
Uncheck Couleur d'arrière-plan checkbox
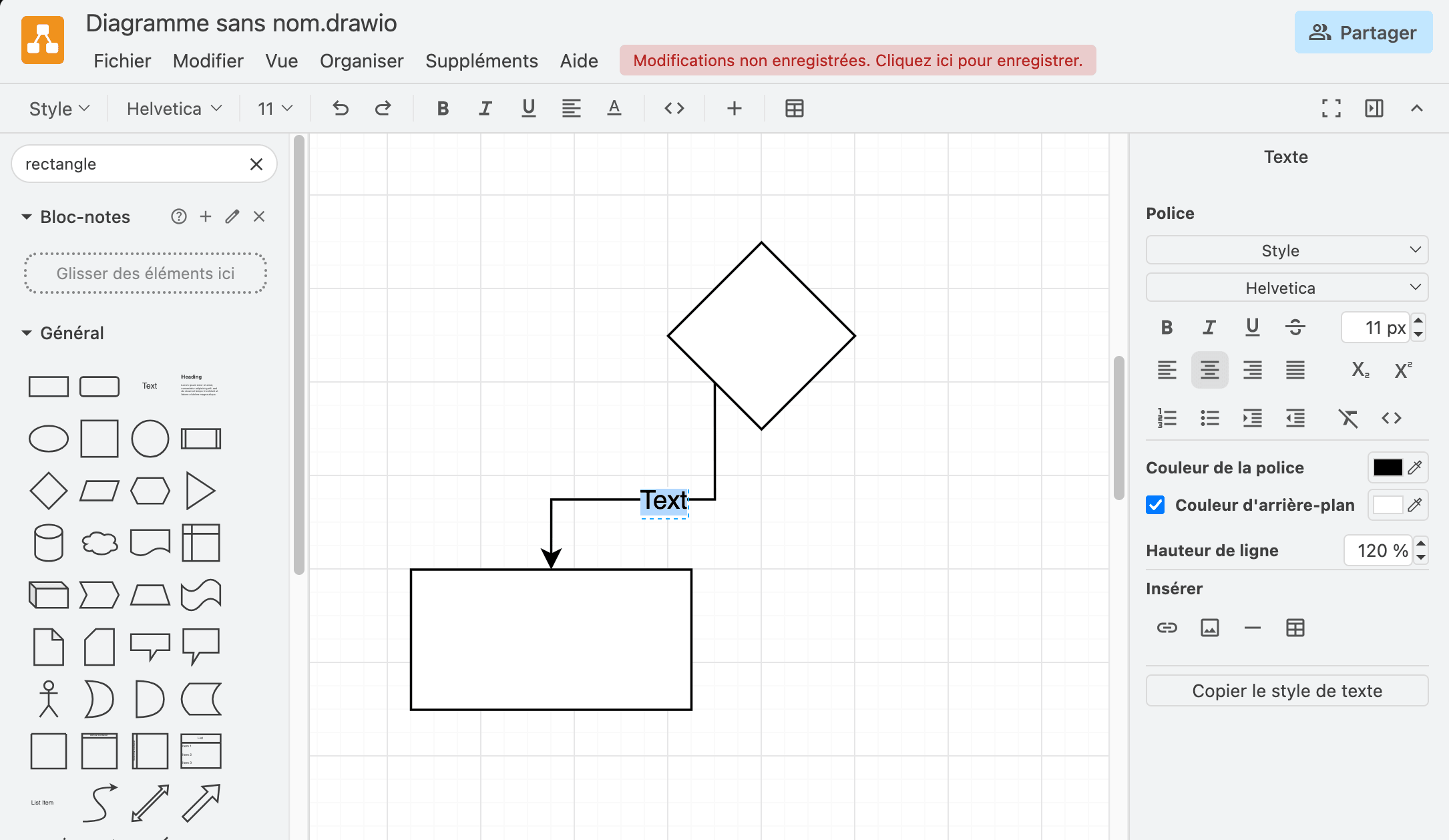pyautogui.click(x=1155, y=505)
